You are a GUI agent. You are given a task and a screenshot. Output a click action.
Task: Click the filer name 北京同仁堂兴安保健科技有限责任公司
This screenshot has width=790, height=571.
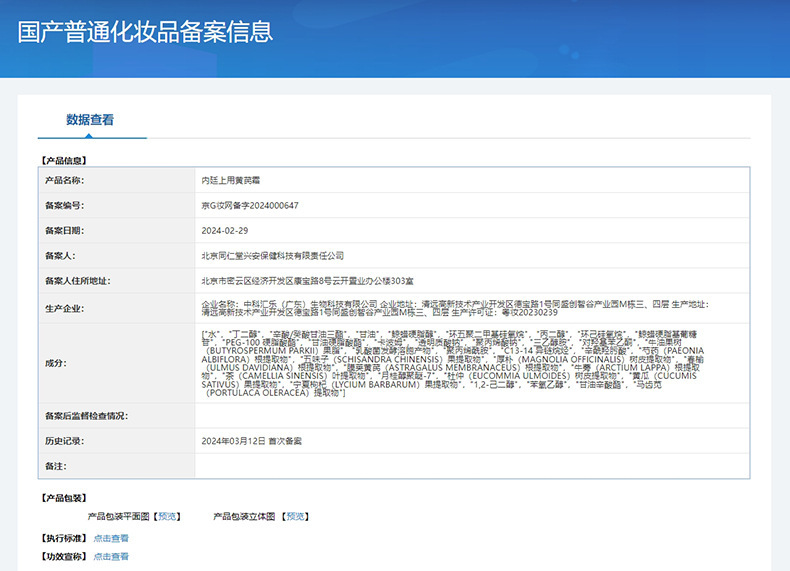click(272, 256)
